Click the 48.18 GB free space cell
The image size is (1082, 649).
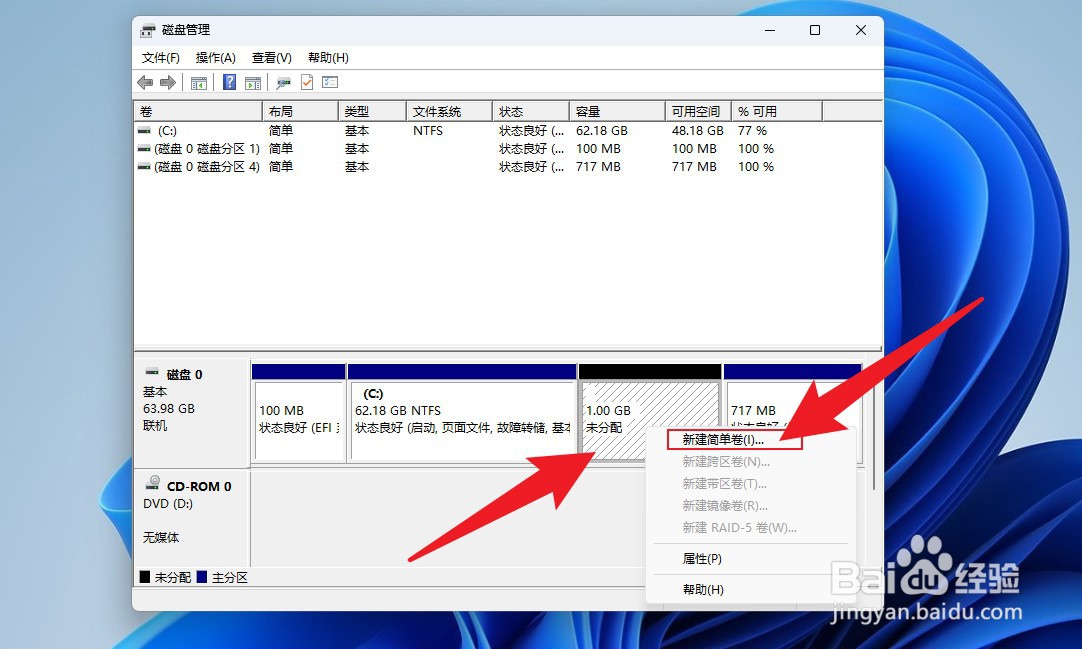[698, 130]
